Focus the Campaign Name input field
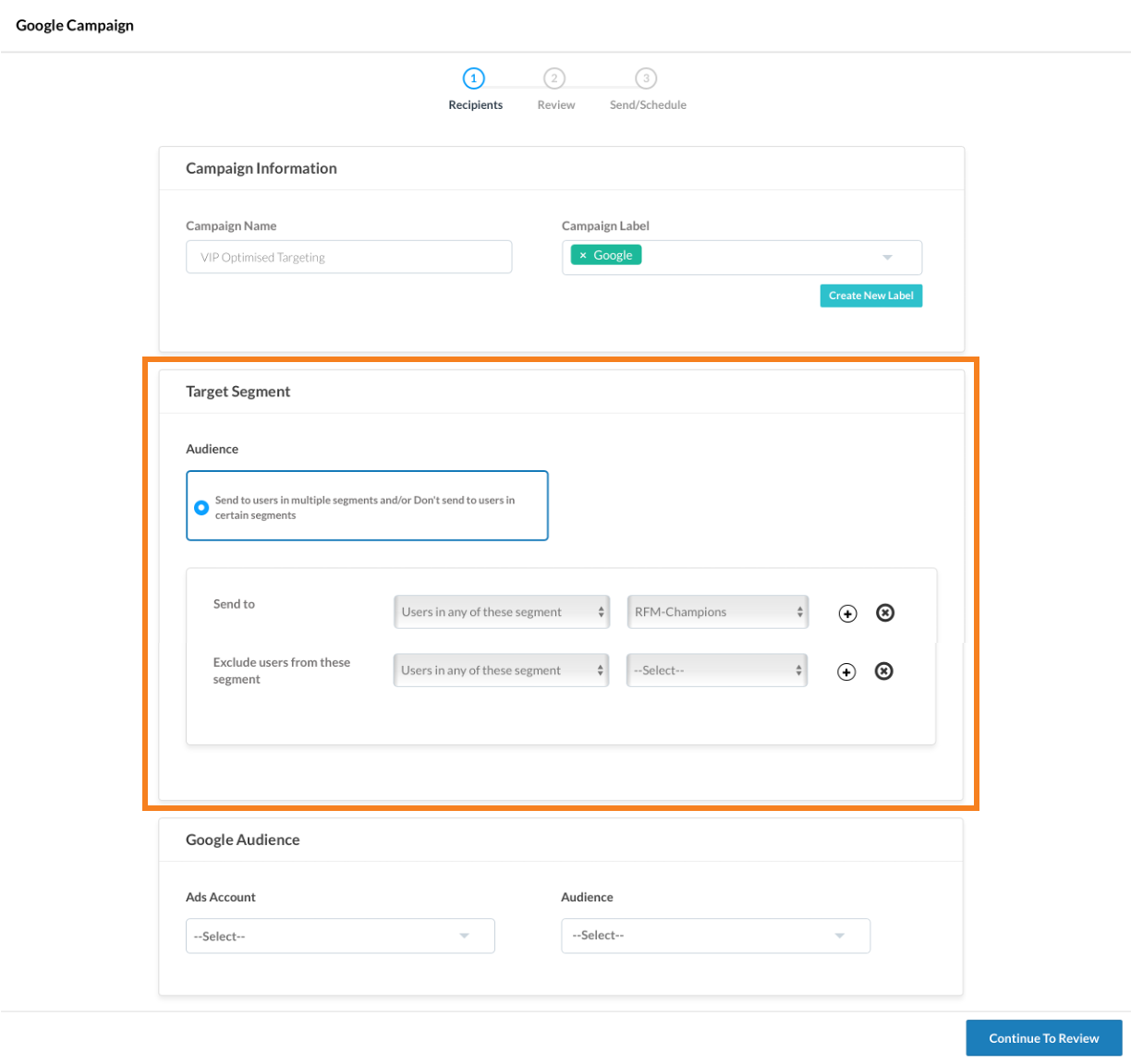Image resolution: width=1131 pixels, height=1064 pixels. pyautogui.click(x=349, y=257)
